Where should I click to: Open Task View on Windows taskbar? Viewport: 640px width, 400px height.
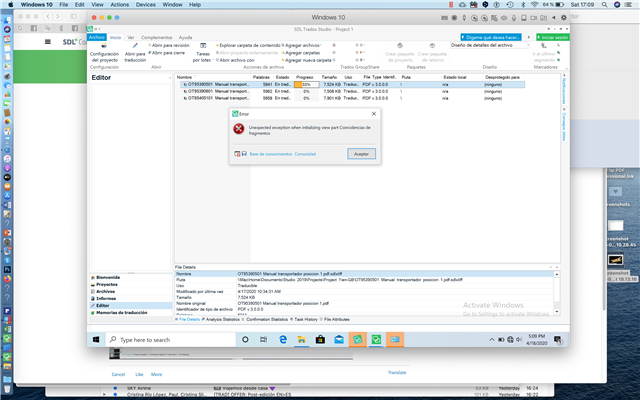pos(264,340)
